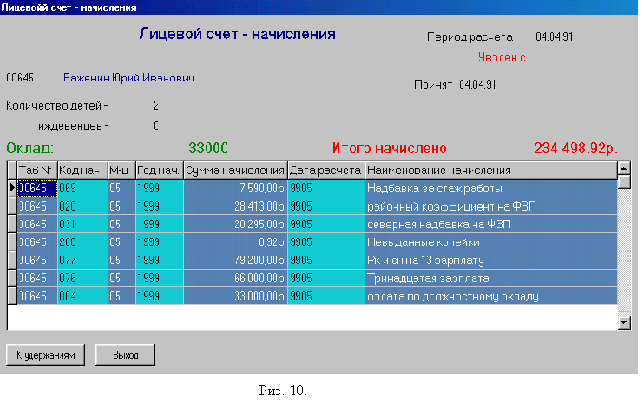The width and height of the screenshot is (641, 401).
Task: Select row selector for code 078 row
Action: (12, 278)
